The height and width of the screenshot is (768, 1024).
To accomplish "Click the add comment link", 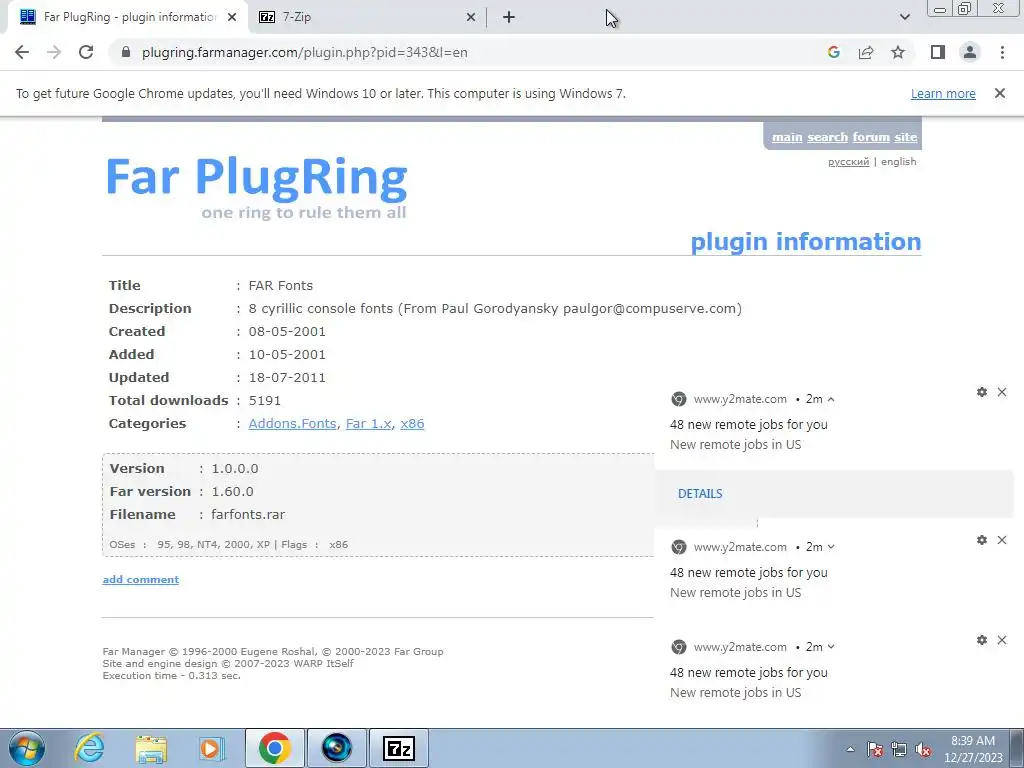I will click(x=140, y=579).
